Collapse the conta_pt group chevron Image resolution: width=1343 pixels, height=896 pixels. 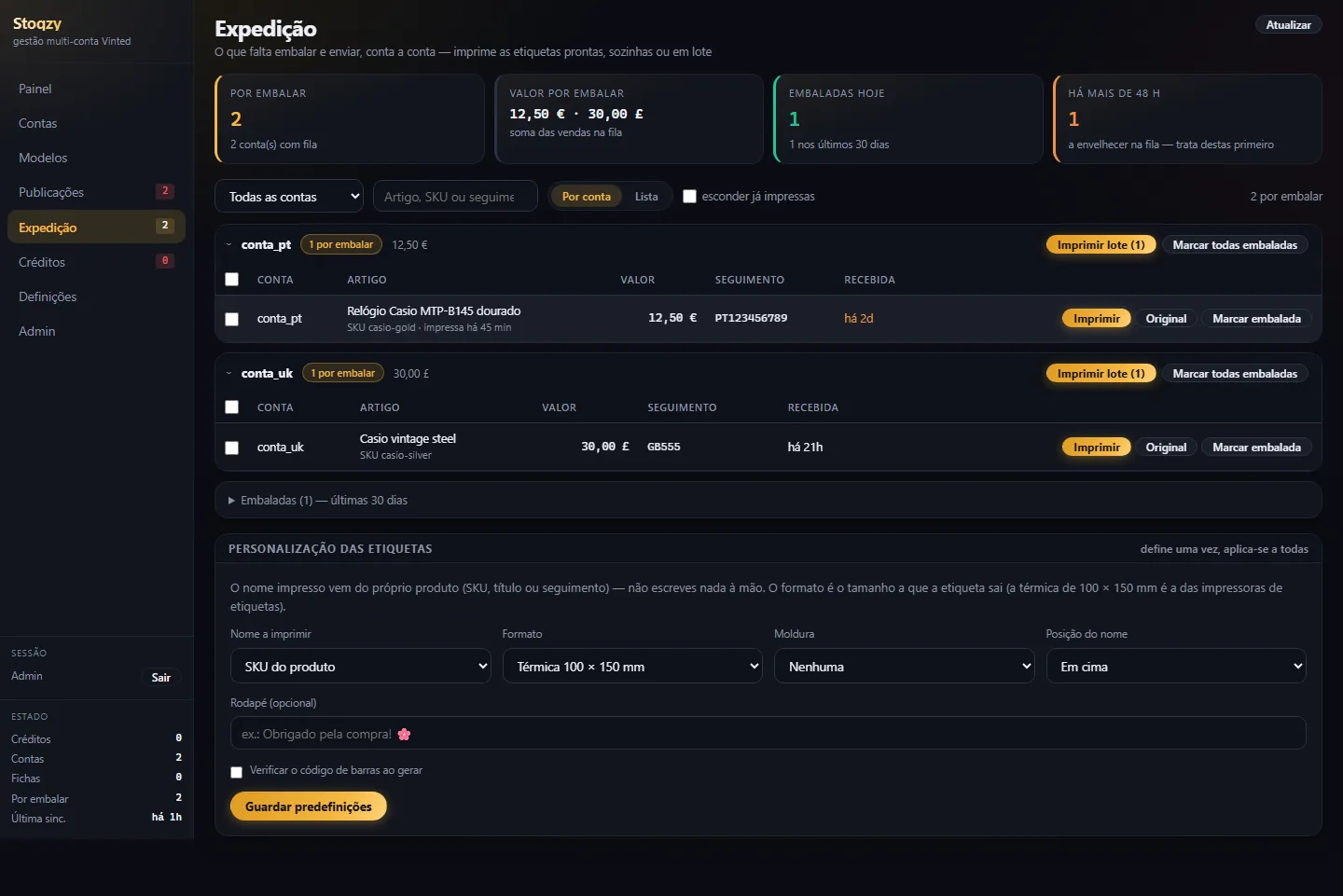click(x=229, y=245)
